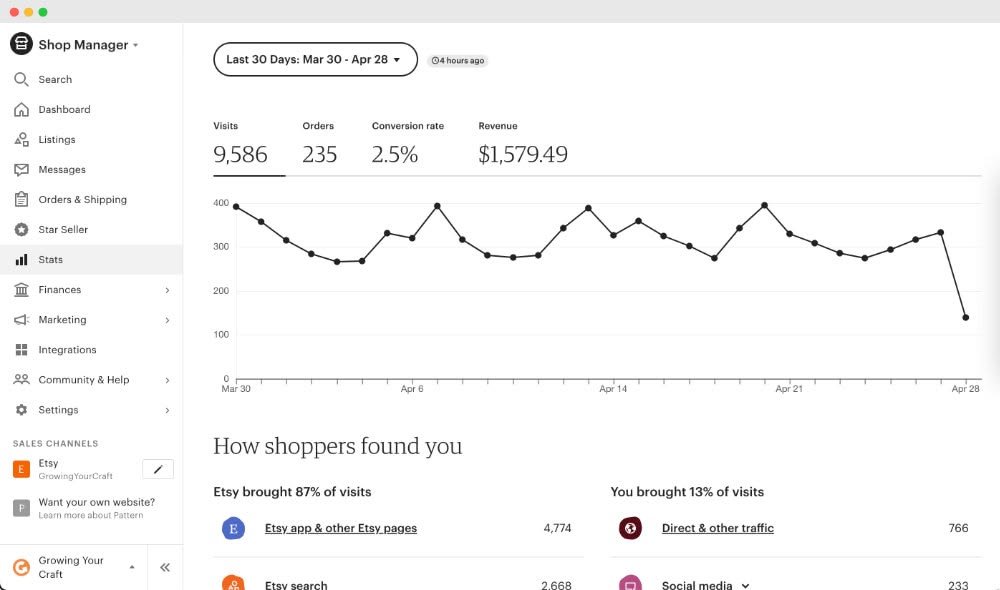The width and height of the screenshot is (1000, 590).
Task: Select the Stats menu item
Action: point(91,260)
